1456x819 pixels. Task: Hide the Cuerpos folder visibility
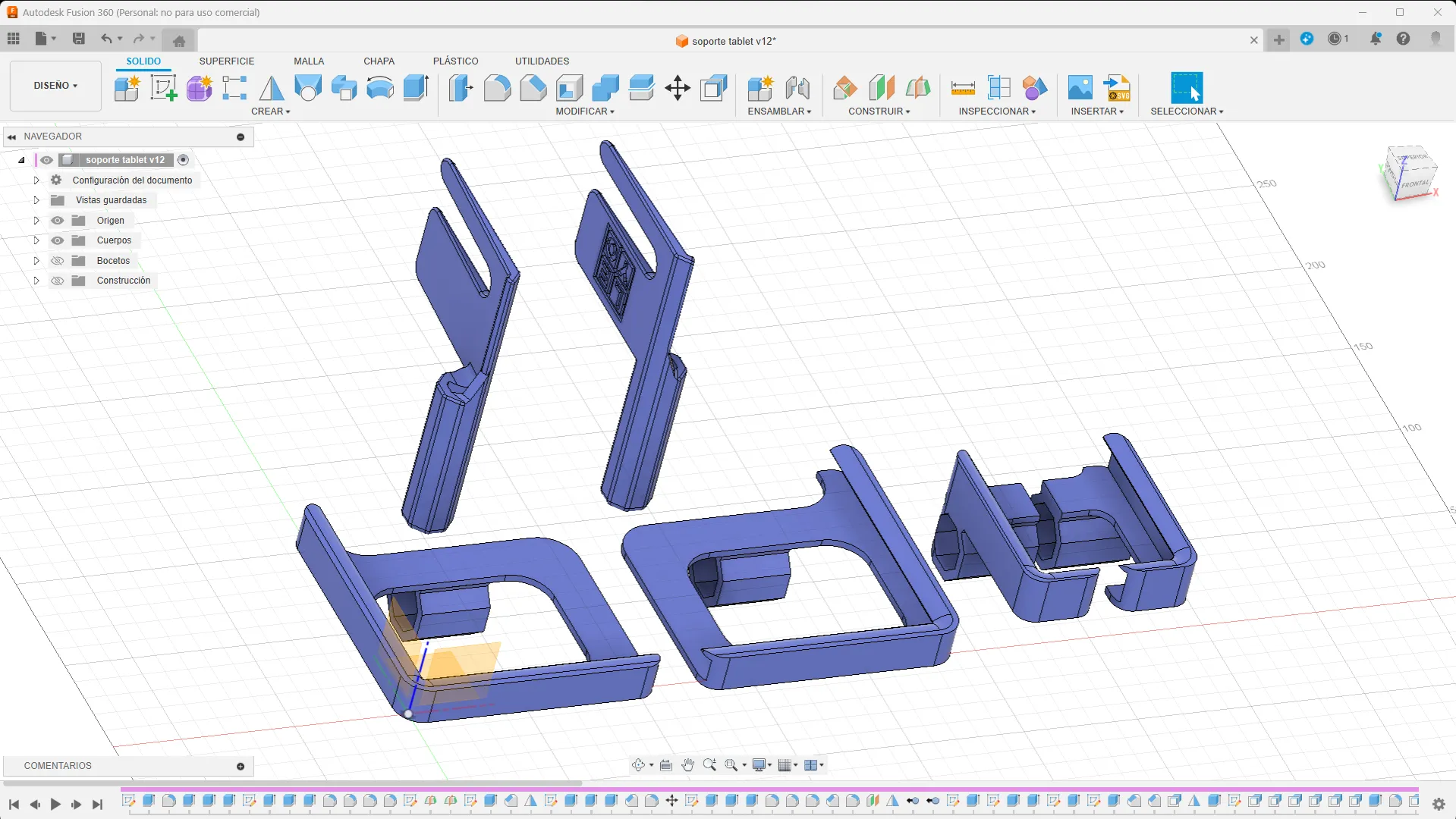tap(57, 240)
